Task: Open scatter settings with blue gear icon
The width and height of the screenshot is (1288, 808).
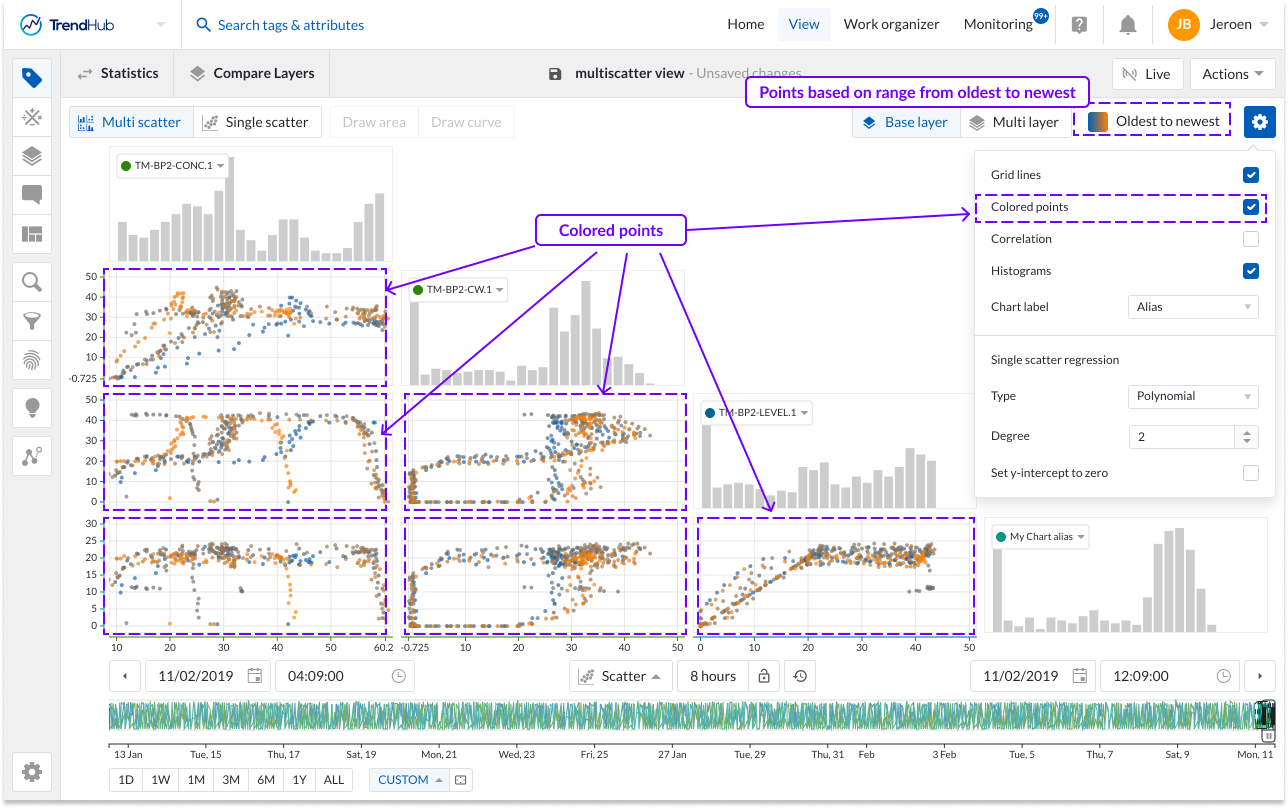Action: pos(1259,122)
